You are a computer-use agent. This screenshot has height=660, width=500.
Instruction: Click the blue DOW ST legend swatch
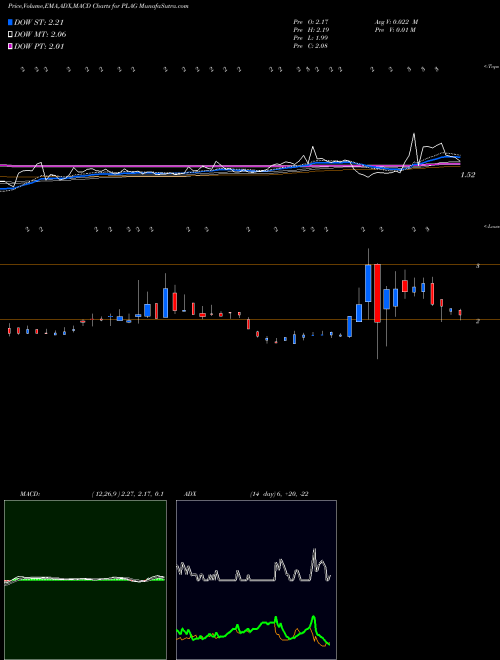pyautogui.click(x=10, y=22)
